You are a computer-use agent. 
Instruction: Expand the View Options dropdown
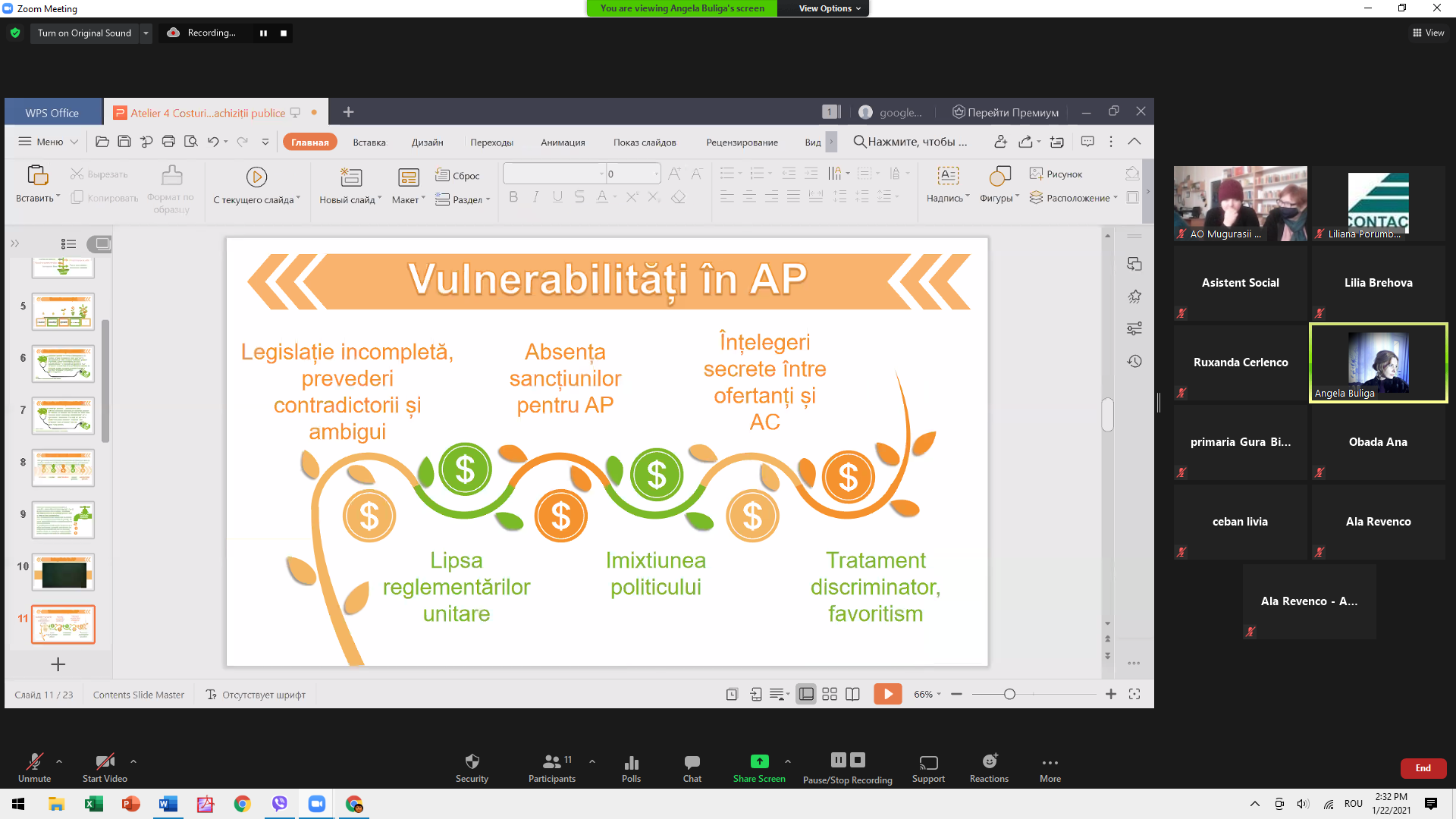coord(830,8)
